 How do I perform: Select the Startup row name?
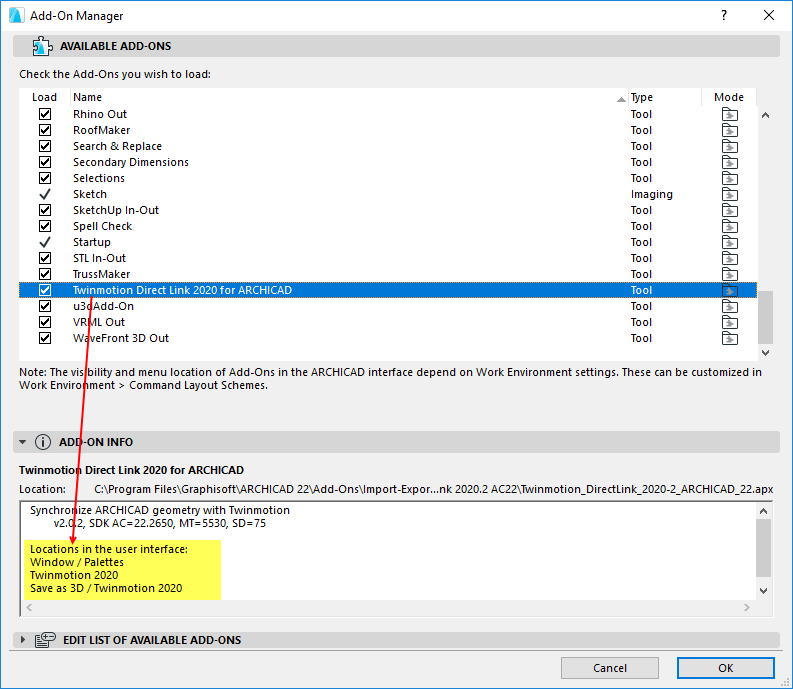[92, 242]
